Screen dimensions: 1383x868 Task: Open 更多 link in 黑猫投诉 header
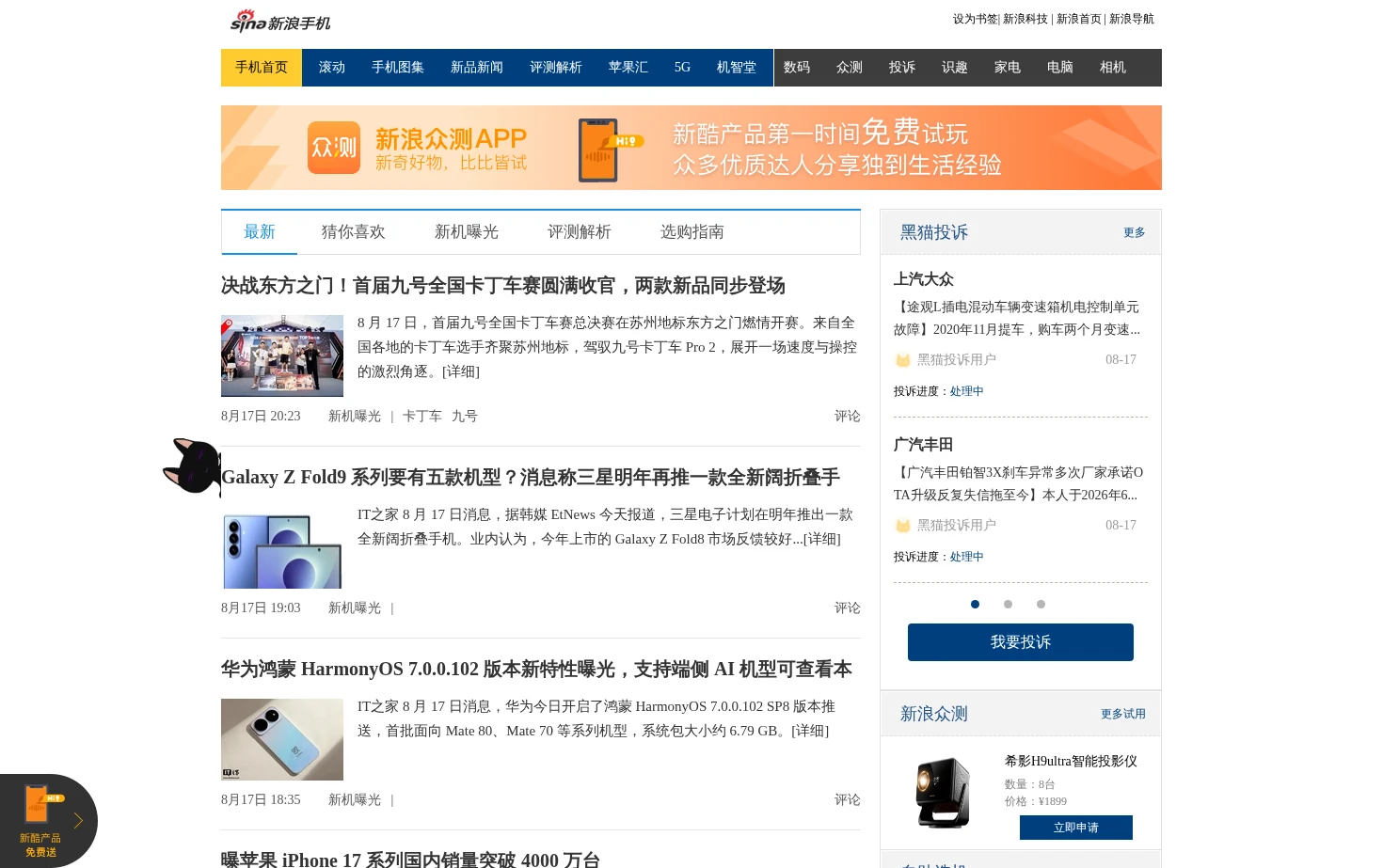click(1135, 232)
